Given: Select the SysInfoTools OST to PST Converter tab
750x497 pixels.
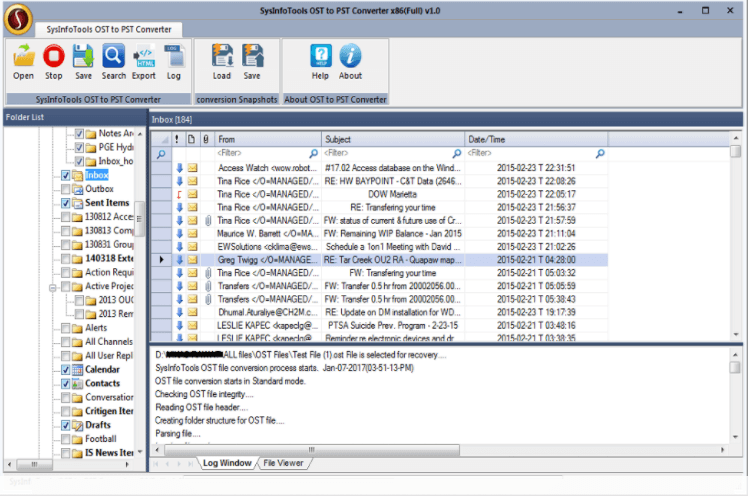Looking at the screenshot, I should point(109,30).
